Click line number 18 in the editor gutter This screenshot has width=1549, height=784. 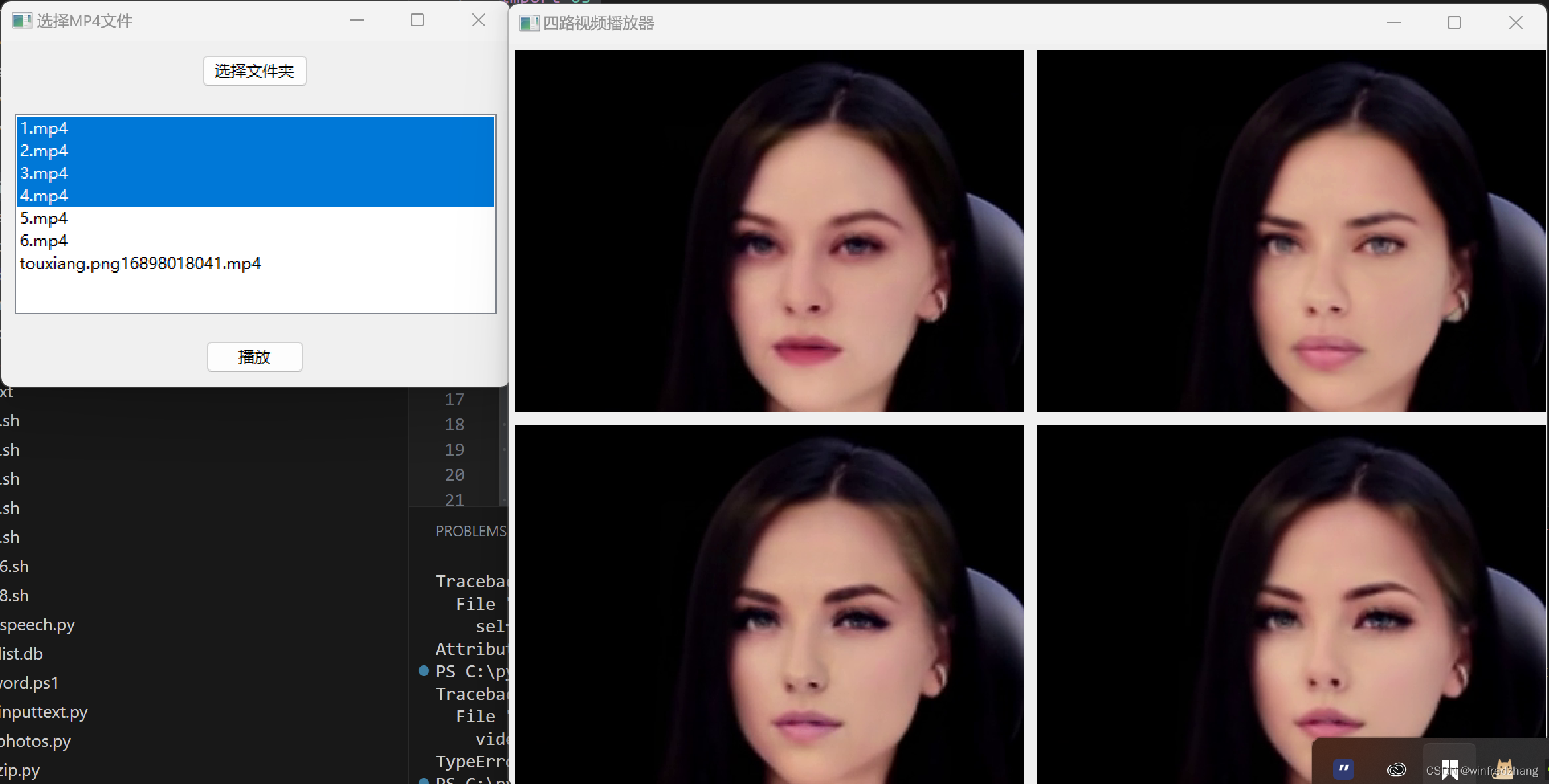454,425
